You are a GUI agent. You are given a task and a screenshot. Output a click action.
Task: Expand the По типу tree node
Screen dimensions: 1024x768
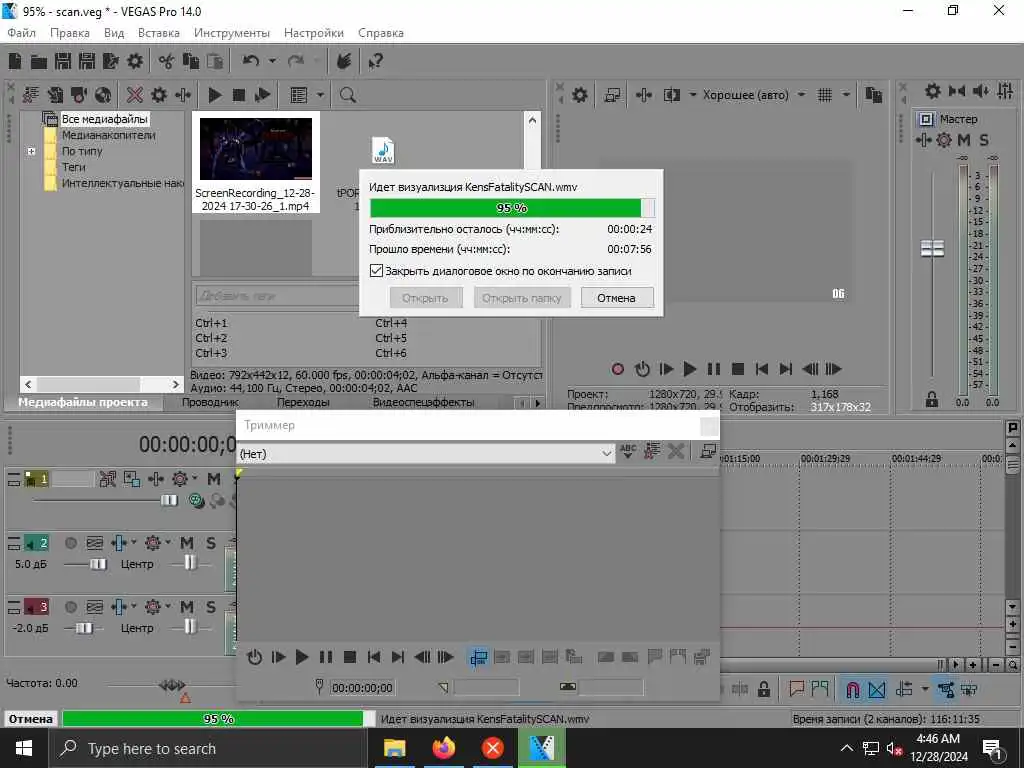[x=31, y=152]
